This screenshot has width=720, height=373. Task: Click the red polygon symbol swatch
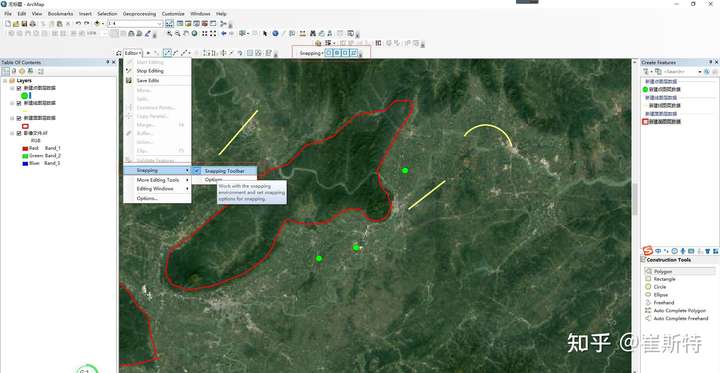(25, 126)
